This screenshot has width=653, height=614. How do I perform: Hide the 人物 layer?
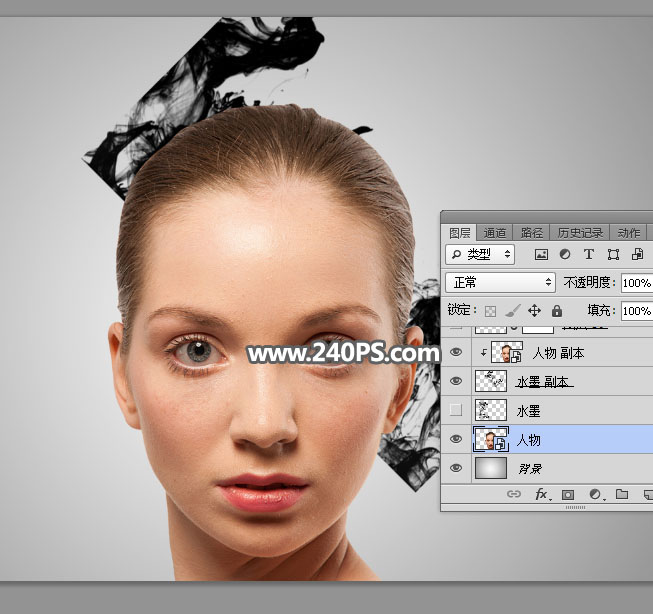tap(456, 439)
